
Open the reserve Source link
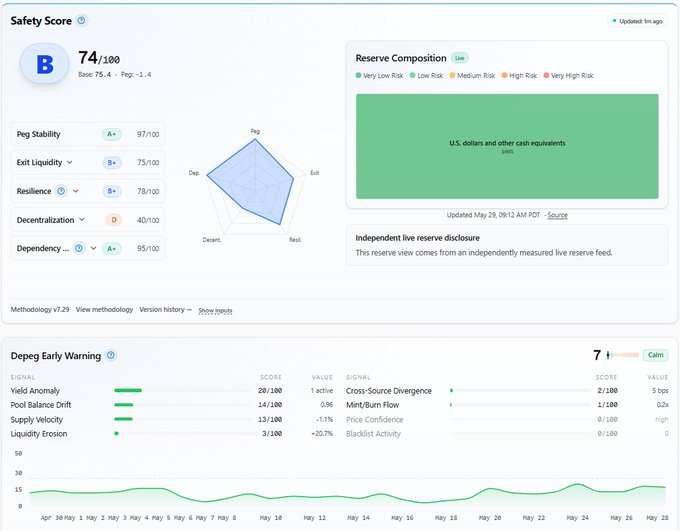coord(557,215)
